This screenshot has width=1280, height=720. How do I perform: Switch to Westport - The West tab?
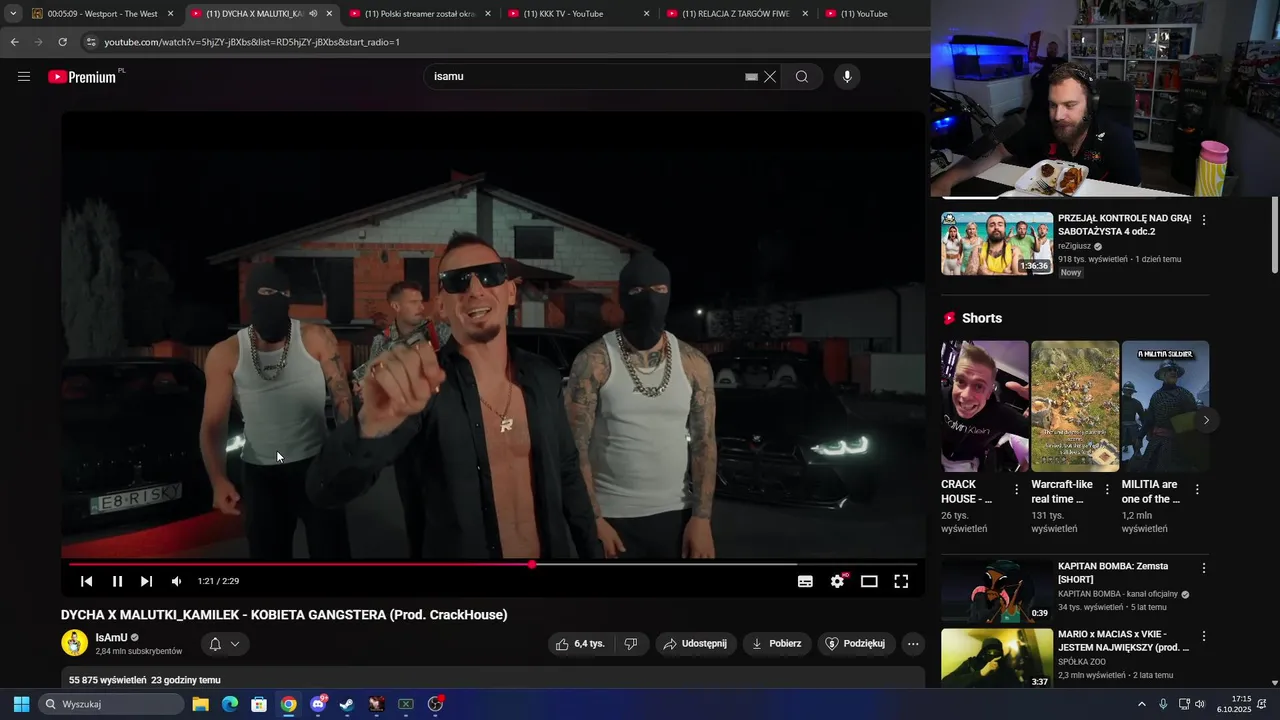[102, 14]
